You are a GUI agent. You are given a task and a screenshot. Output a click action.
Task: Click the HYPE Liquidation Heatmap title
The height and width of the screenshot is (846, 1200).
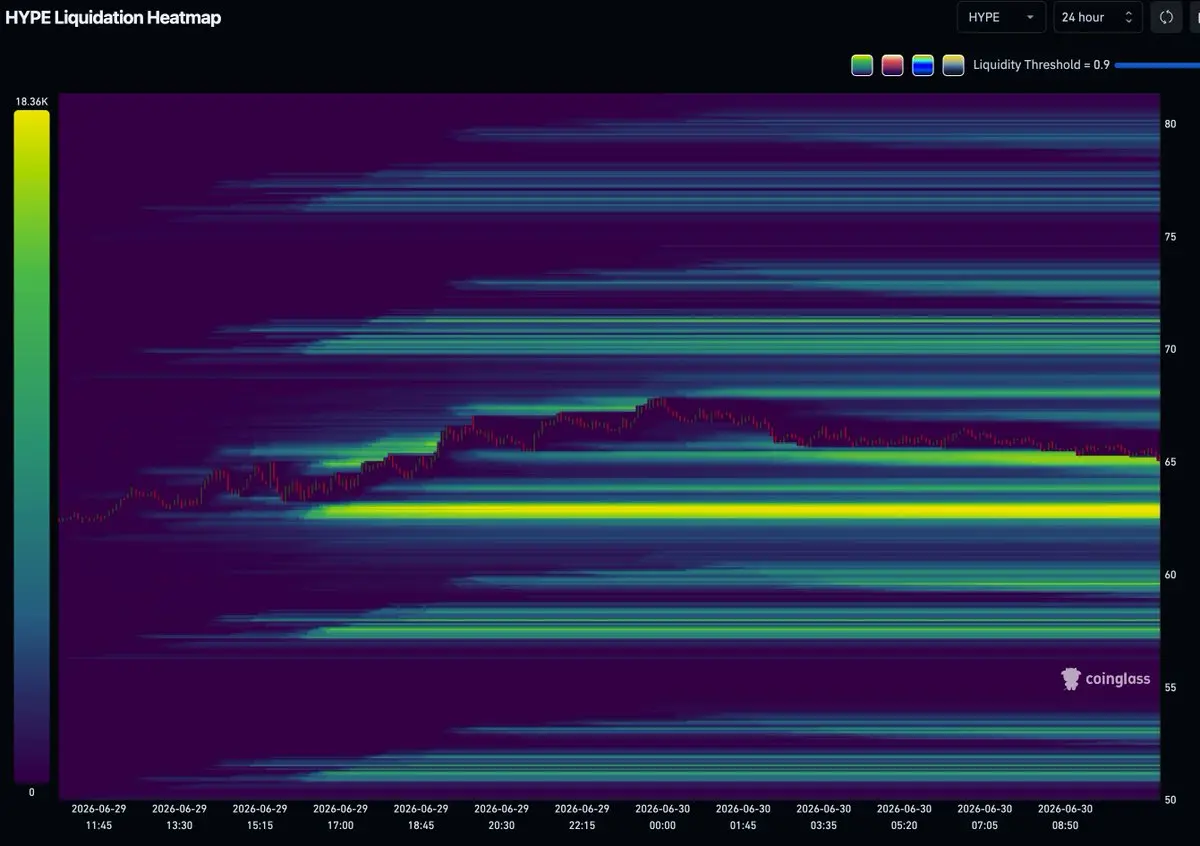tap(113, 17)
